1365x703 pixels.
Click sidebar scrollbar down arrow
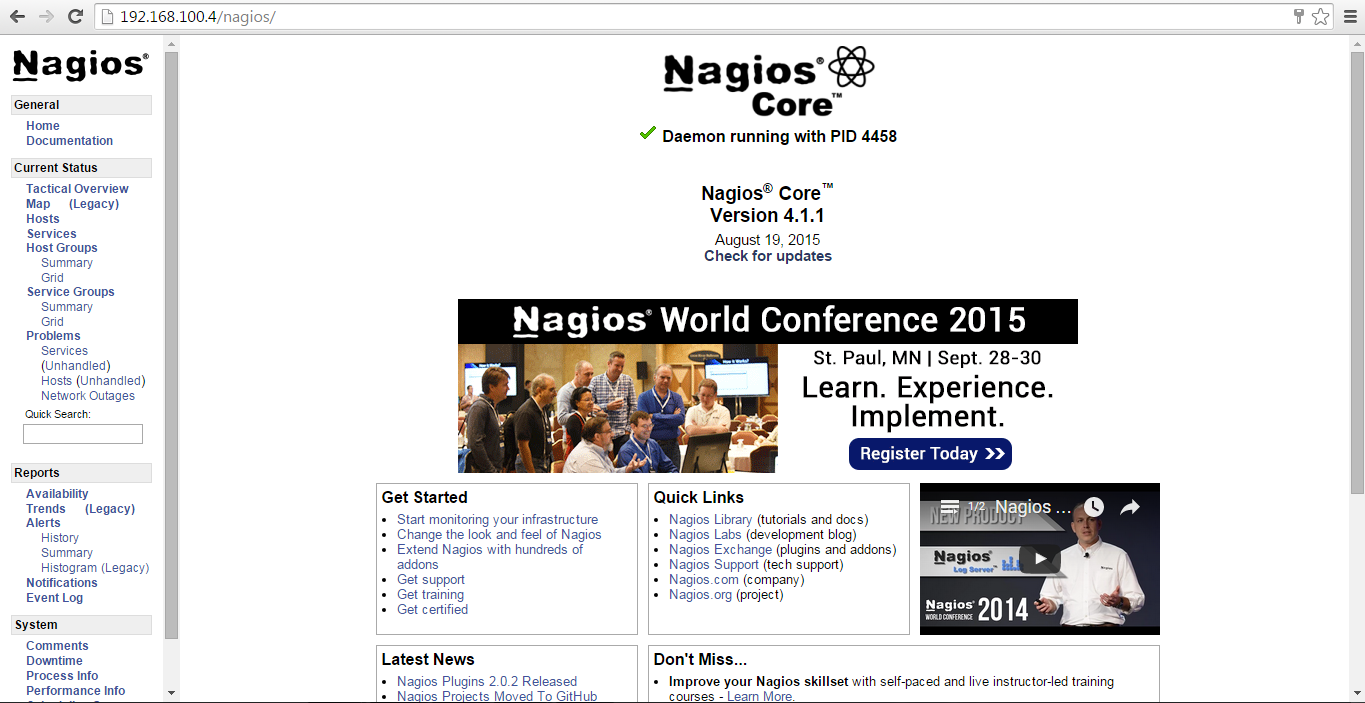(171, 692)
